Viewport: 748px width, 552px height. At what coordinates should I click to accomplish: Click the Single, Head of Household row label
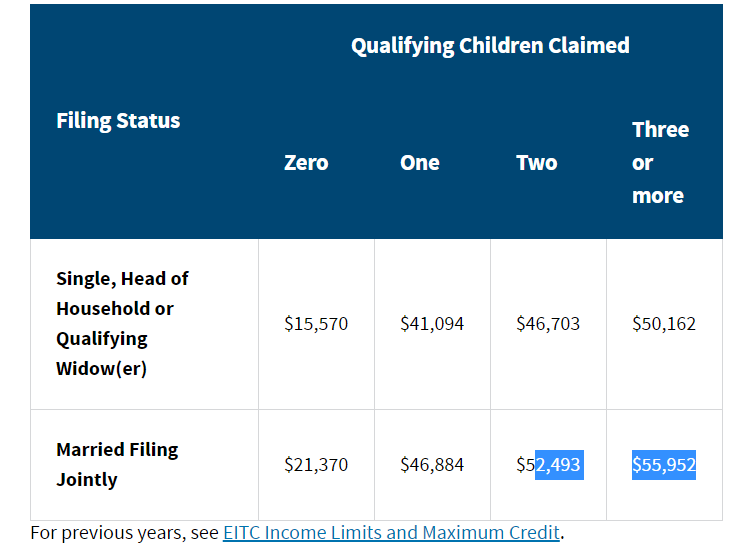[122, 323]
